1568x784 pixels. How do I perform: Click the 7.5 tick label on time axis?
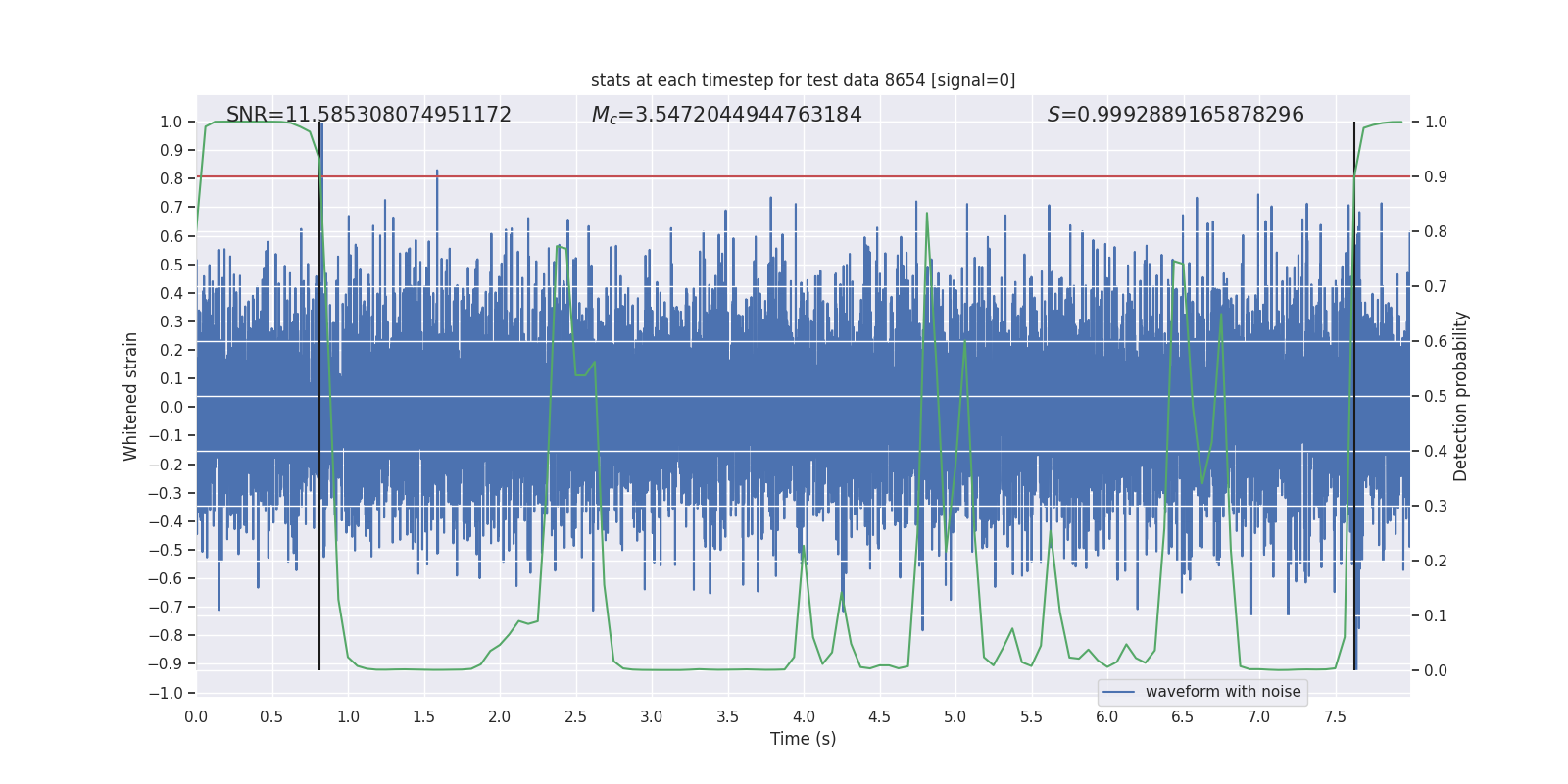click(1335, 717)
